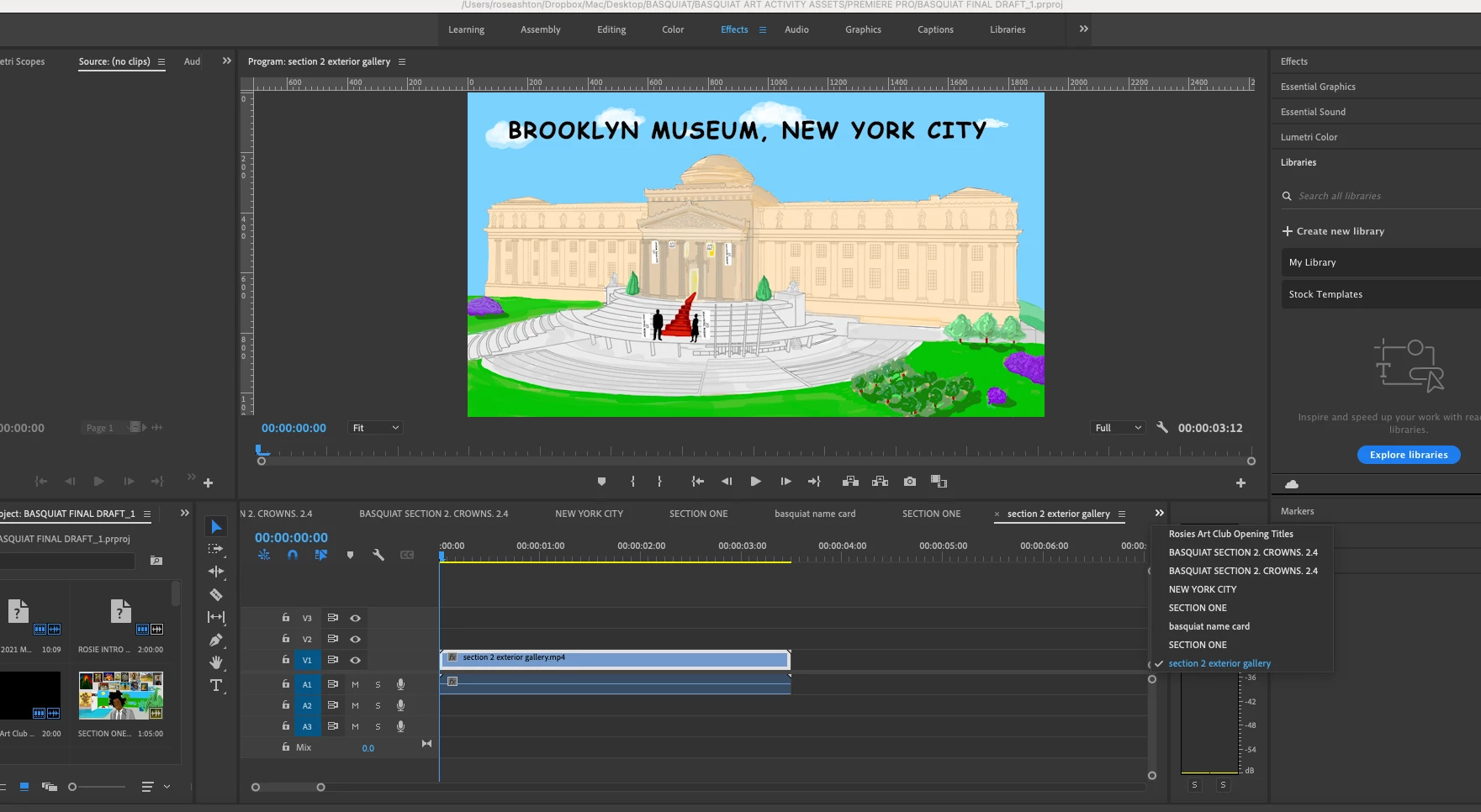The width and height of the screenshot is (1481, 812).
Task: Open Lumetri Color panel
Action: [1309, 137]
